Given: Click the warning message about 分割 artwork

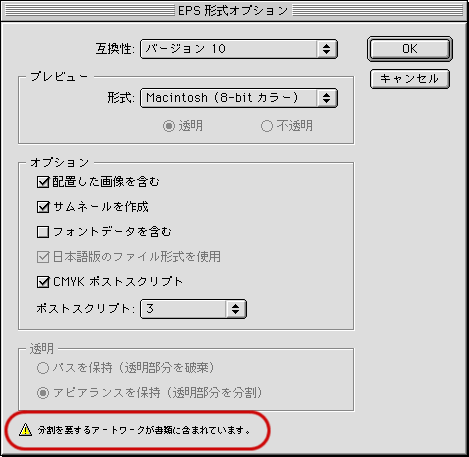Looking at the screenshot, I should click(x=144, y=430).
